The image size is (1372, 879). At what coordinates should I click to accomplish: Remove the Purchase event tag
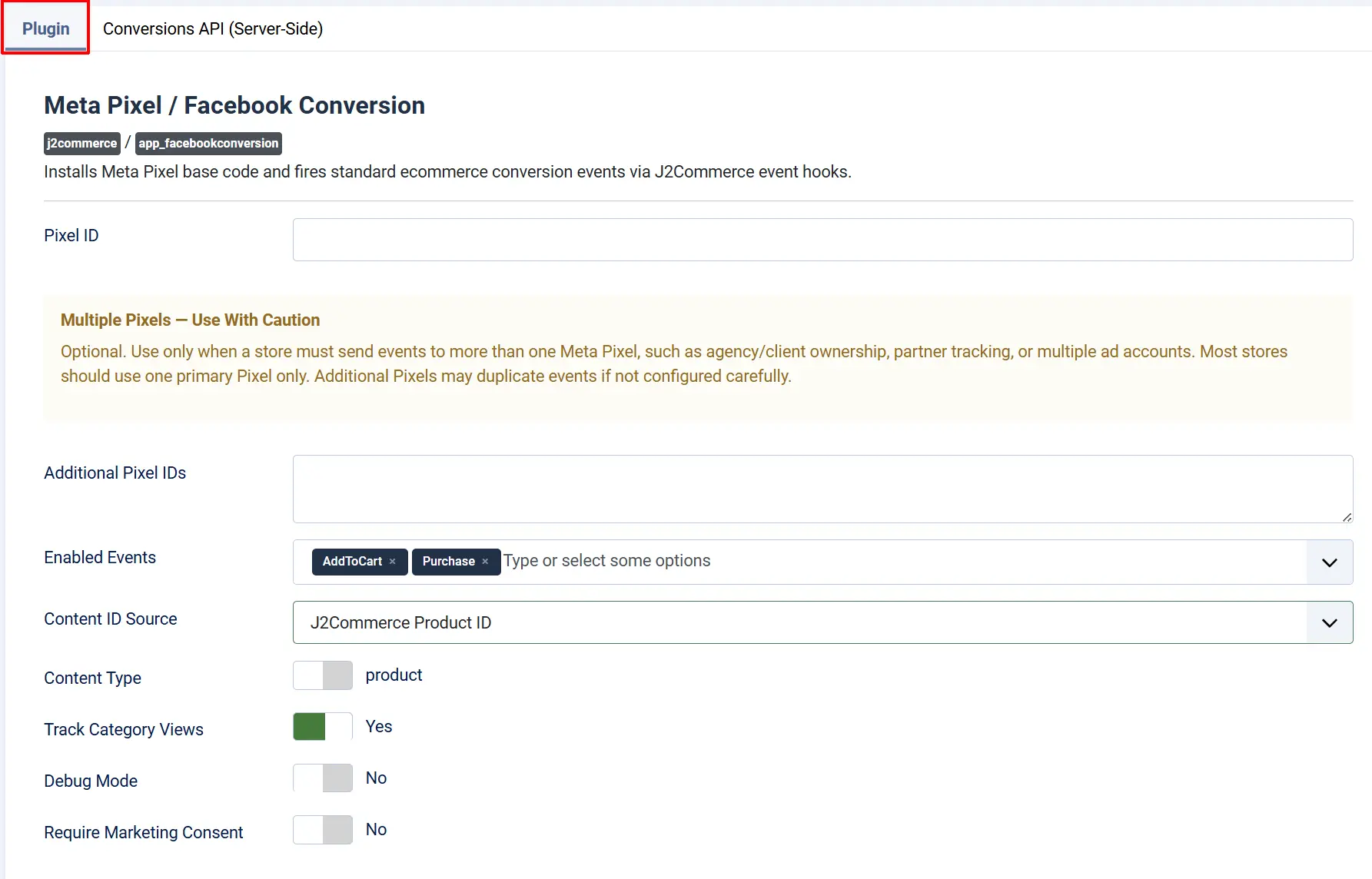485,562
